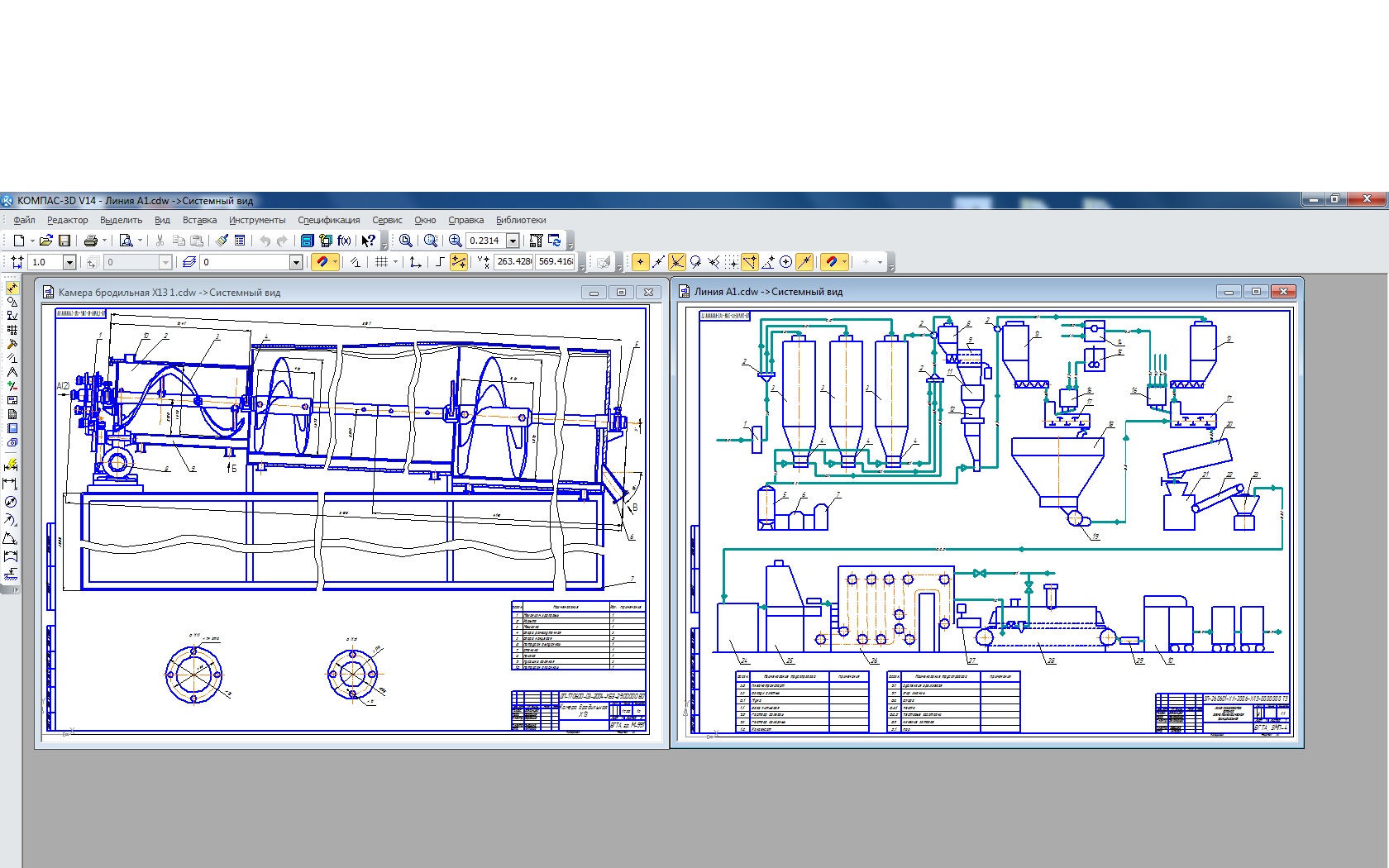Select the Linear dimension tool

12,484
